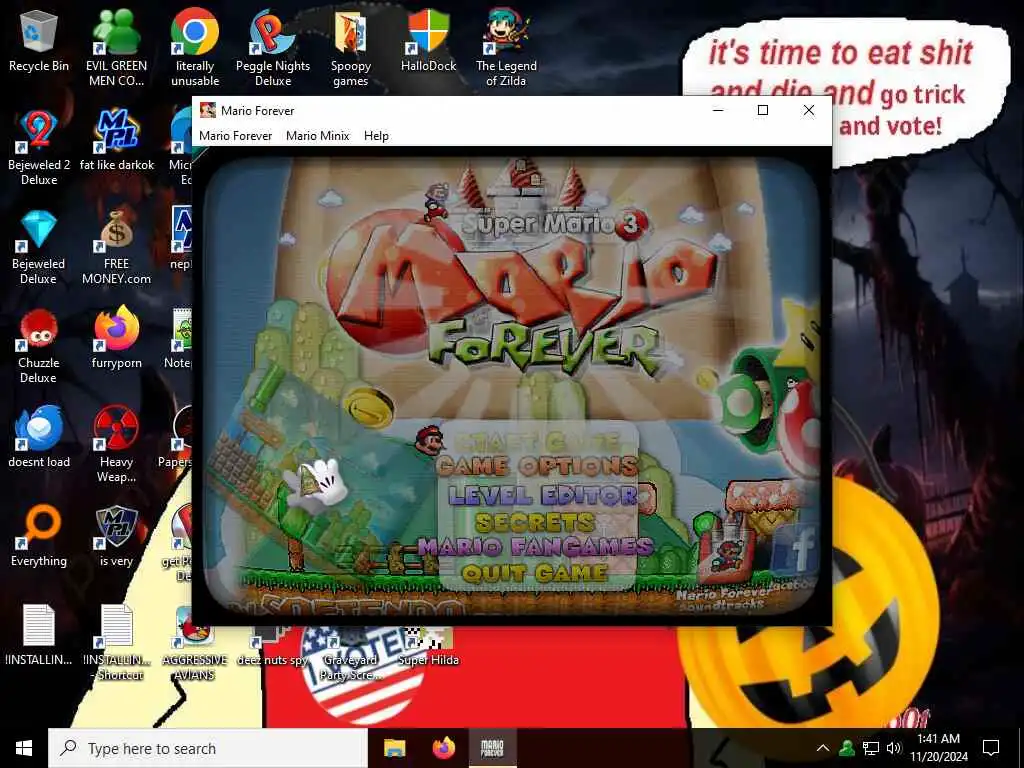Open the 'doesnt load' Thunderbird shortcut
Image resolution: width=1024 pixels, height=768 pixels.
tap(39, 436)
